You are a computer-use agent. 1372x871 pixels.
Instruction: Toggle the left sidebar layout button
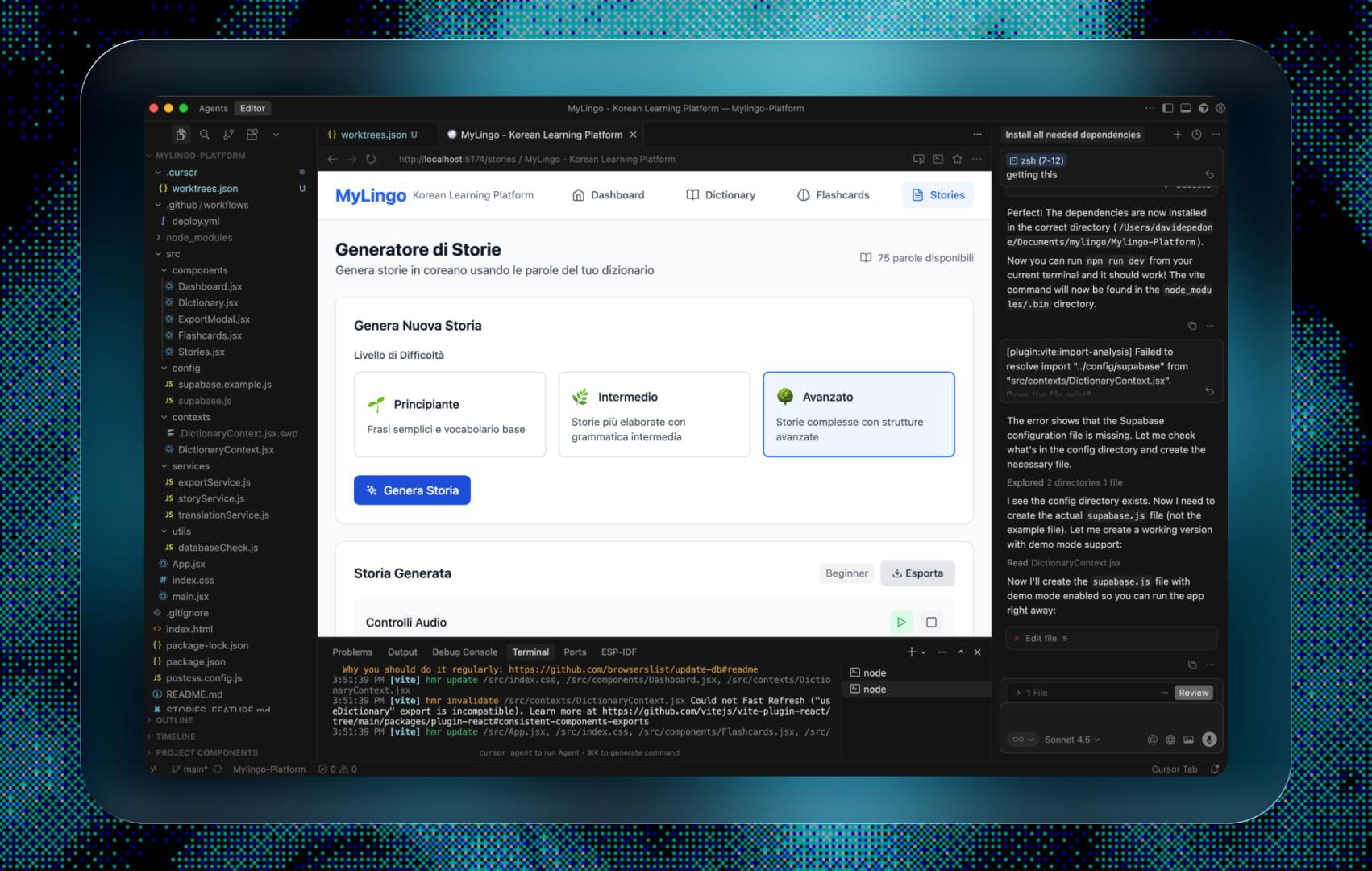tap(1167, 108)
